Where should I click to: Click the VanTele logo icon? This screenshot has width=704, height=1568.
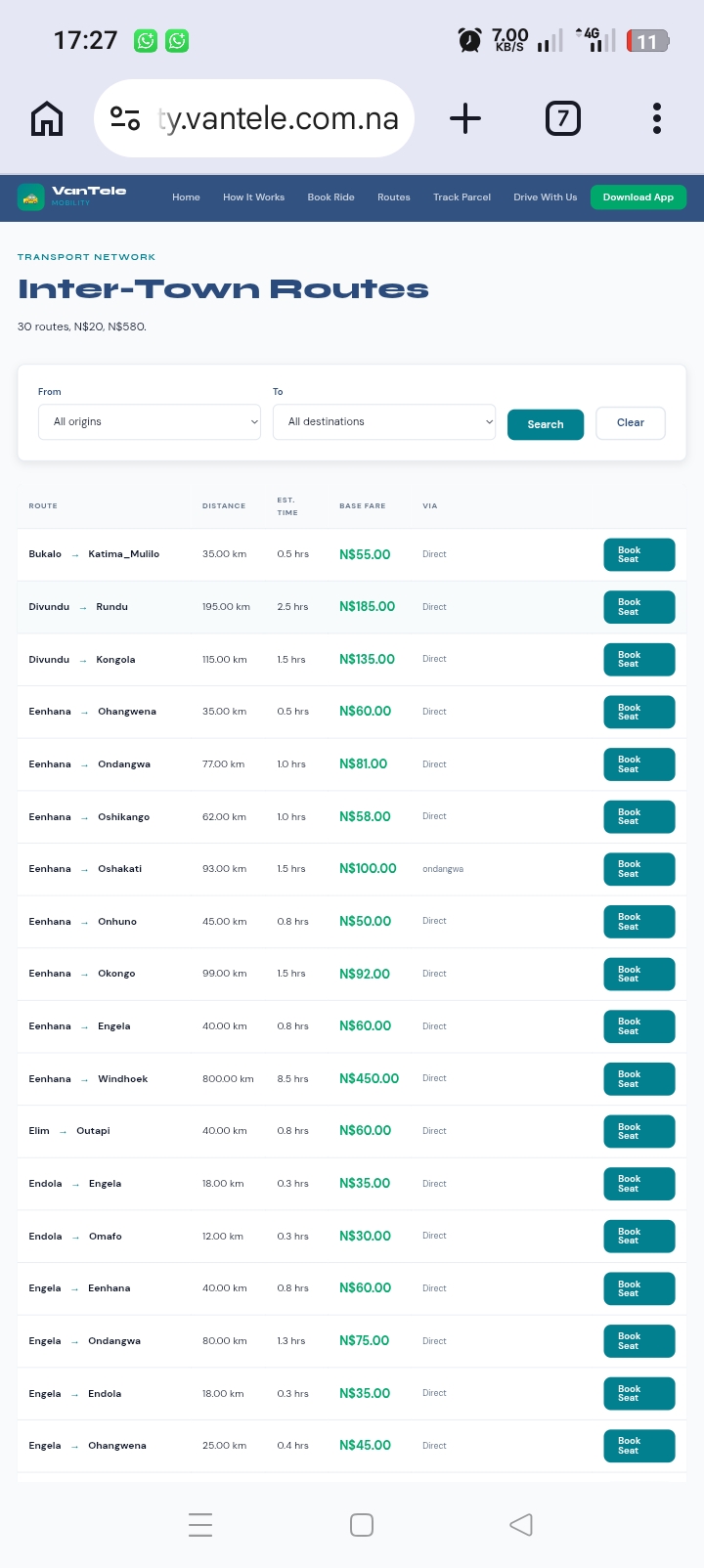31,197
